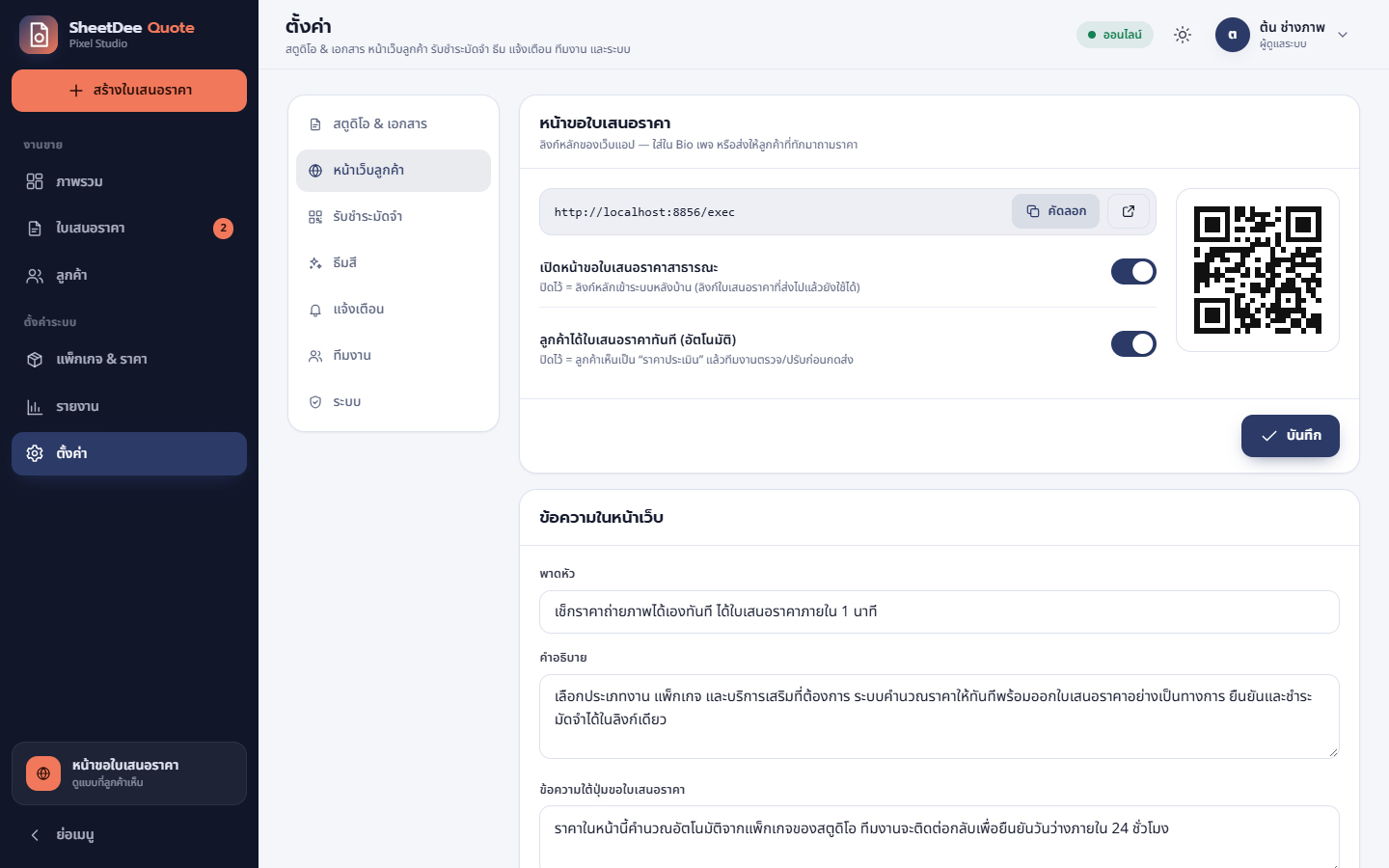Click the รับชำระมัดจำ QR icon
This screenshot has height=868, width=1389.
[315, 217]
